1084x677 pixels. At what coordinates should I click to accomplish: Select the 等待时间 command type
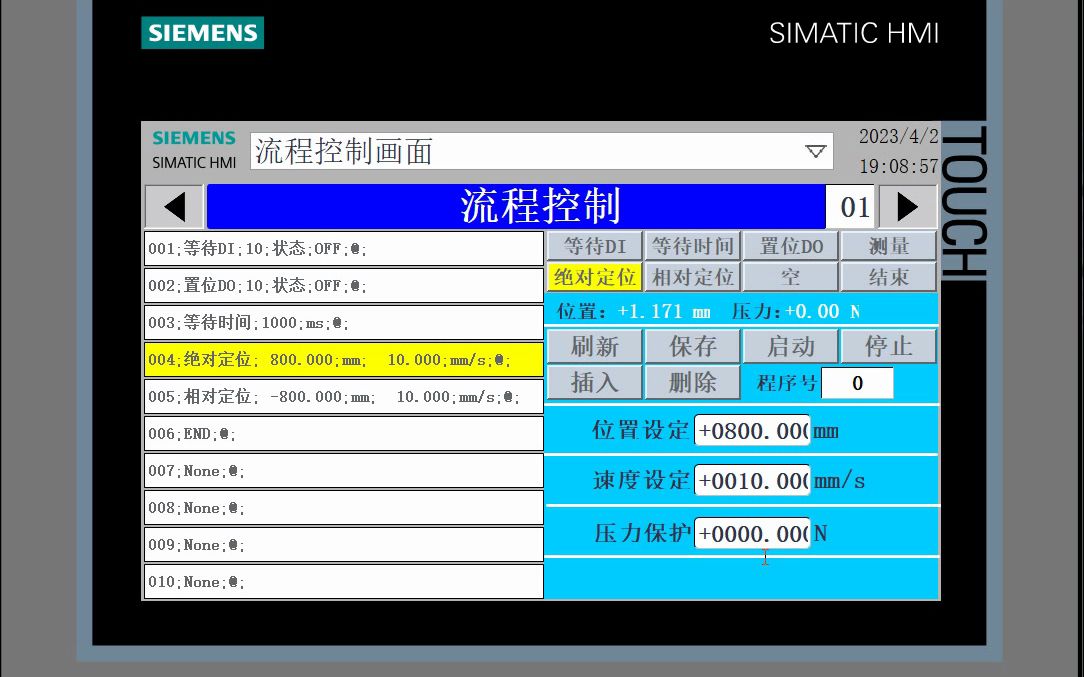point(692,245)
